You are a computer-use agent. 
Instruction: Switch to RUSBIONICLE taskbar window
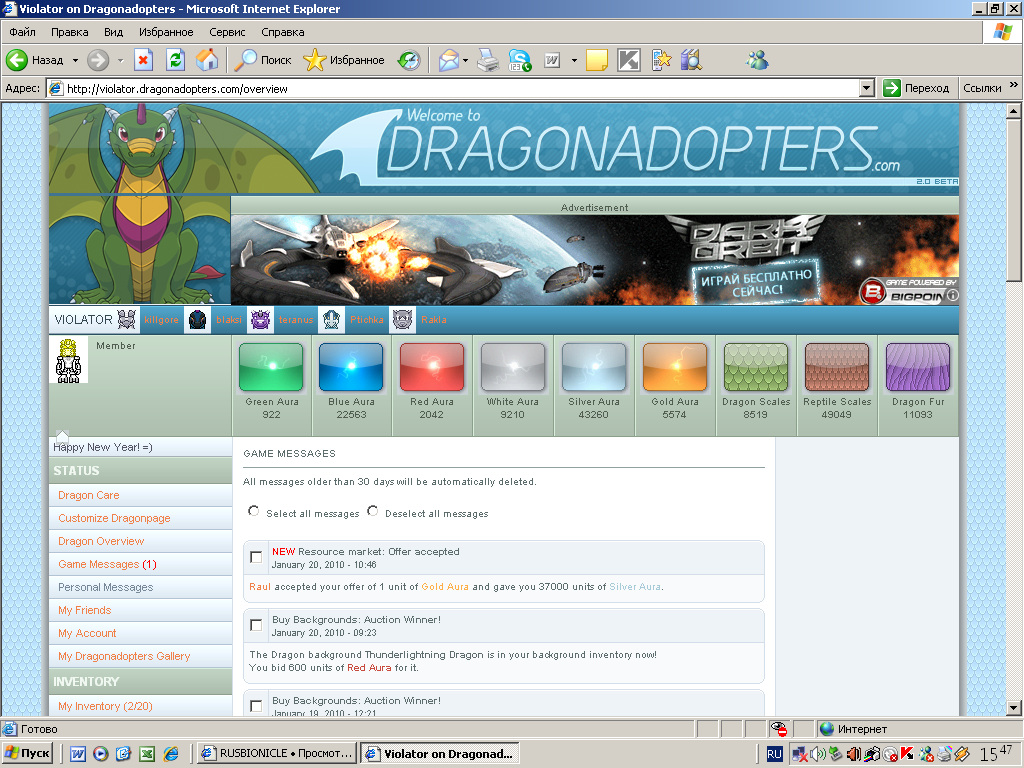point(277,753)
